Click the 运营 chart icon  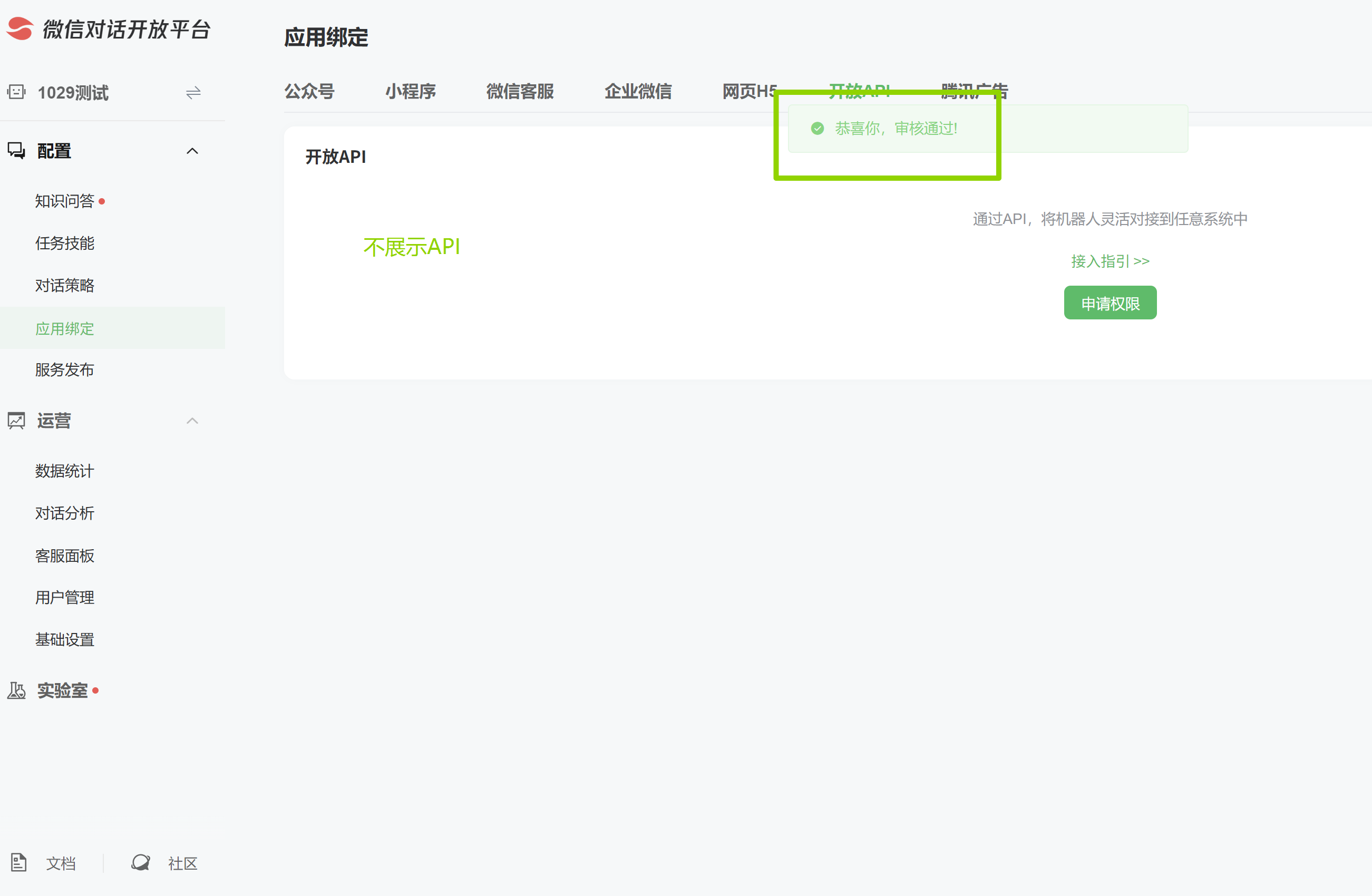(16, 421)
